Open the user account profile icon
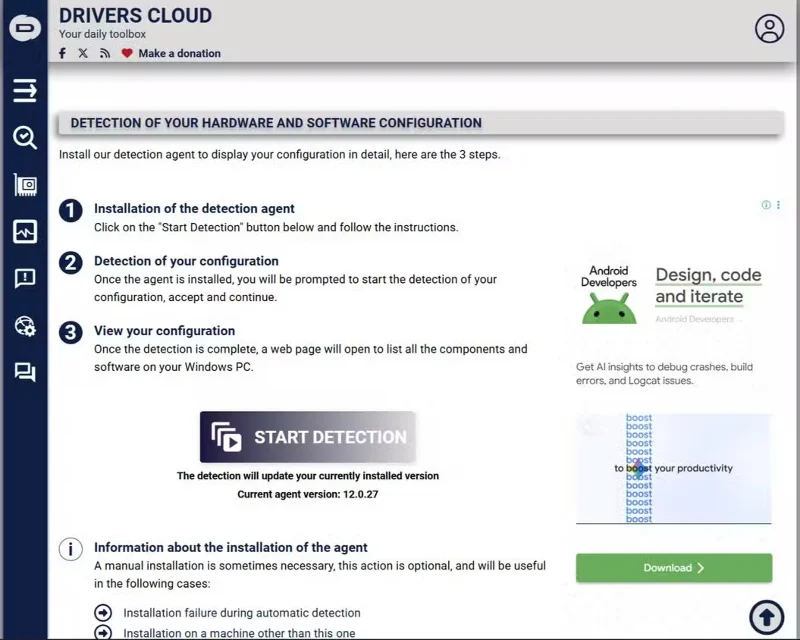The width and height of the screenshot is (800, 640). [769, 29]
